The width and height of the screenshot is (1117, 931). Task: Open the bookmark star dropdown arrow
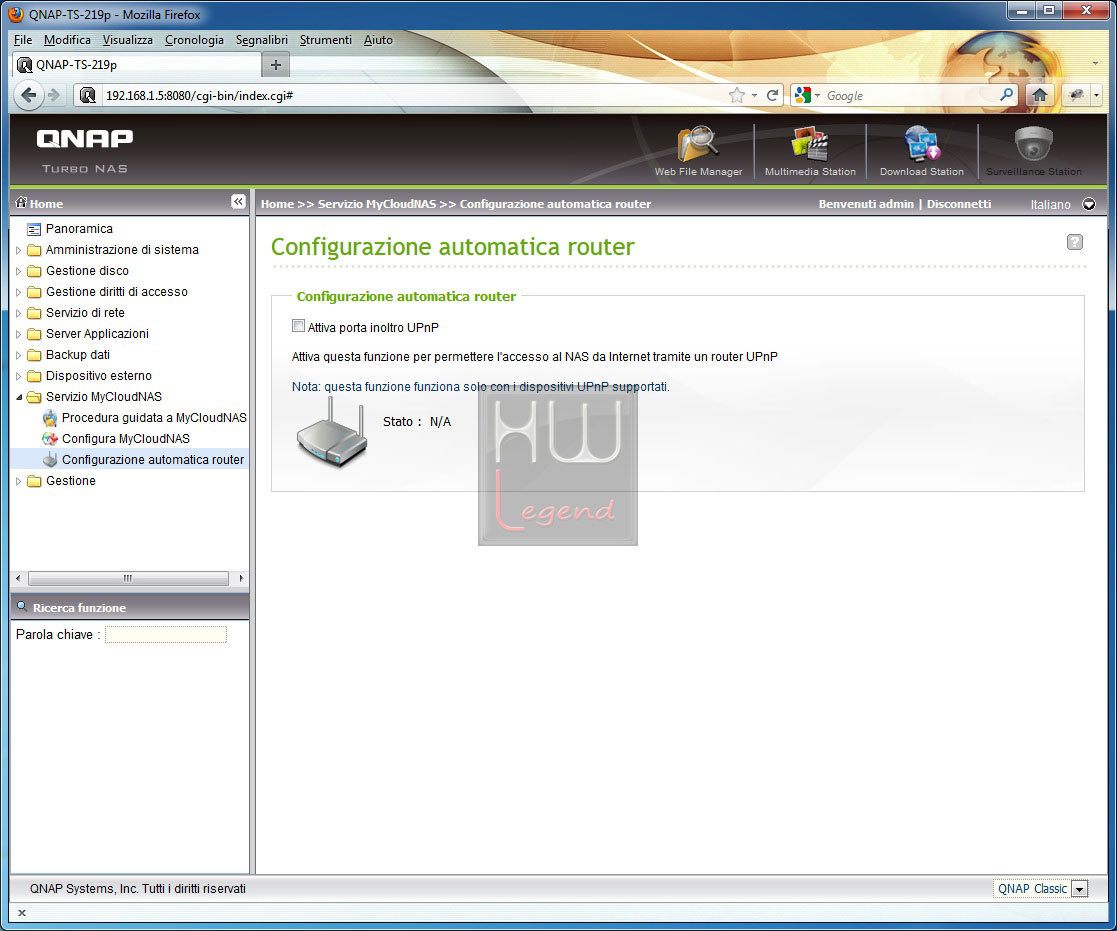click(x=754, y=95)
